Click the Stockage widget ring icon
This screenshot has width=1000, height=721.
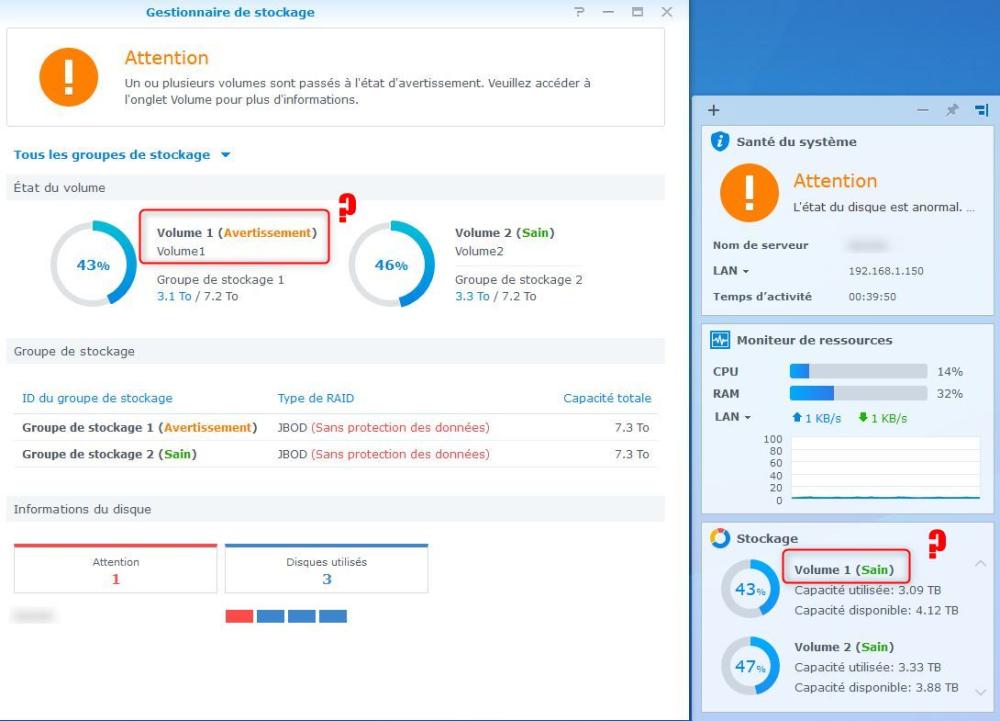point(720,539)
